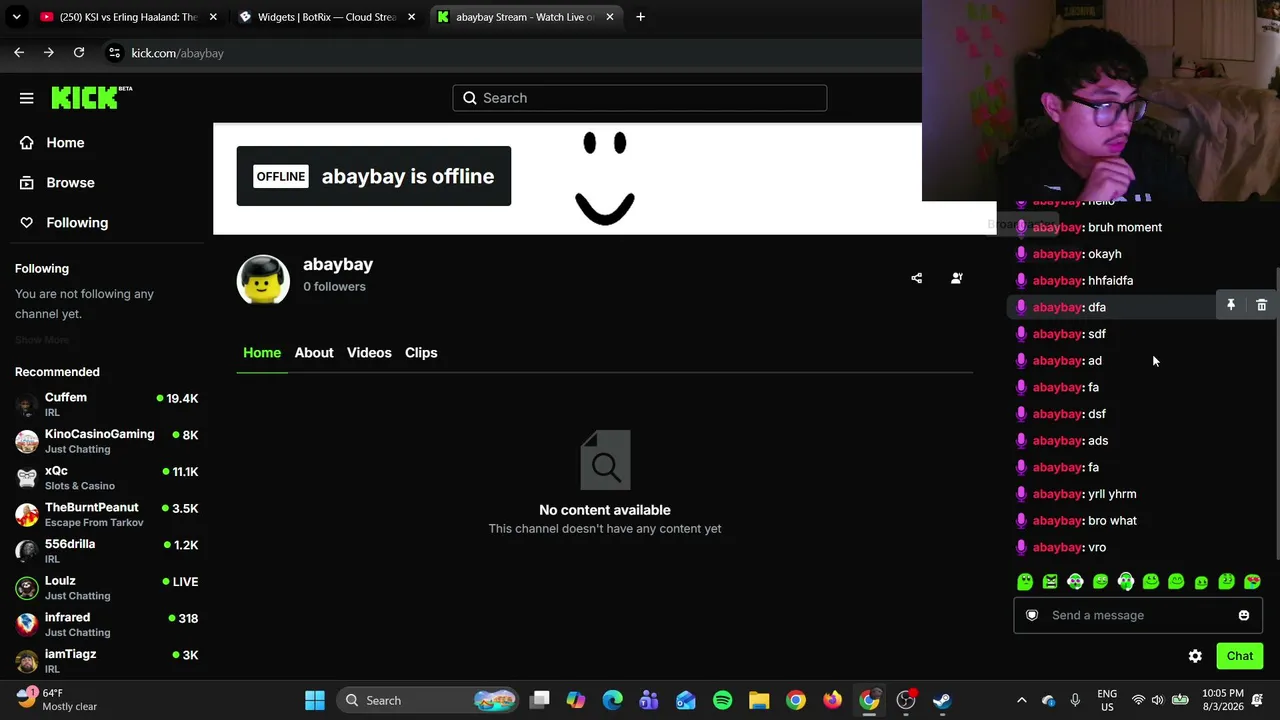Image resolution: width=1280 pixels, height=720 pixels.
Task: Open Microsoft Edge from the taskbar
Action: click(612, 700)
